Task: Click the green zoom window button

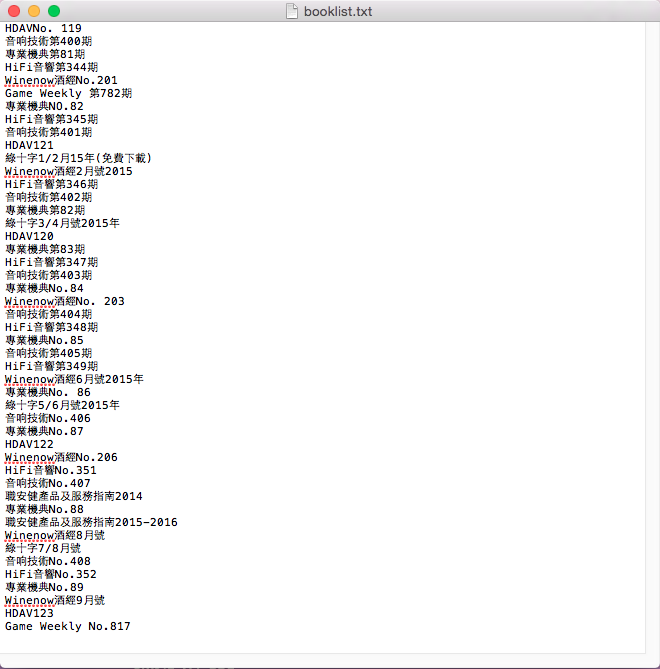Action: coord(54,11)
